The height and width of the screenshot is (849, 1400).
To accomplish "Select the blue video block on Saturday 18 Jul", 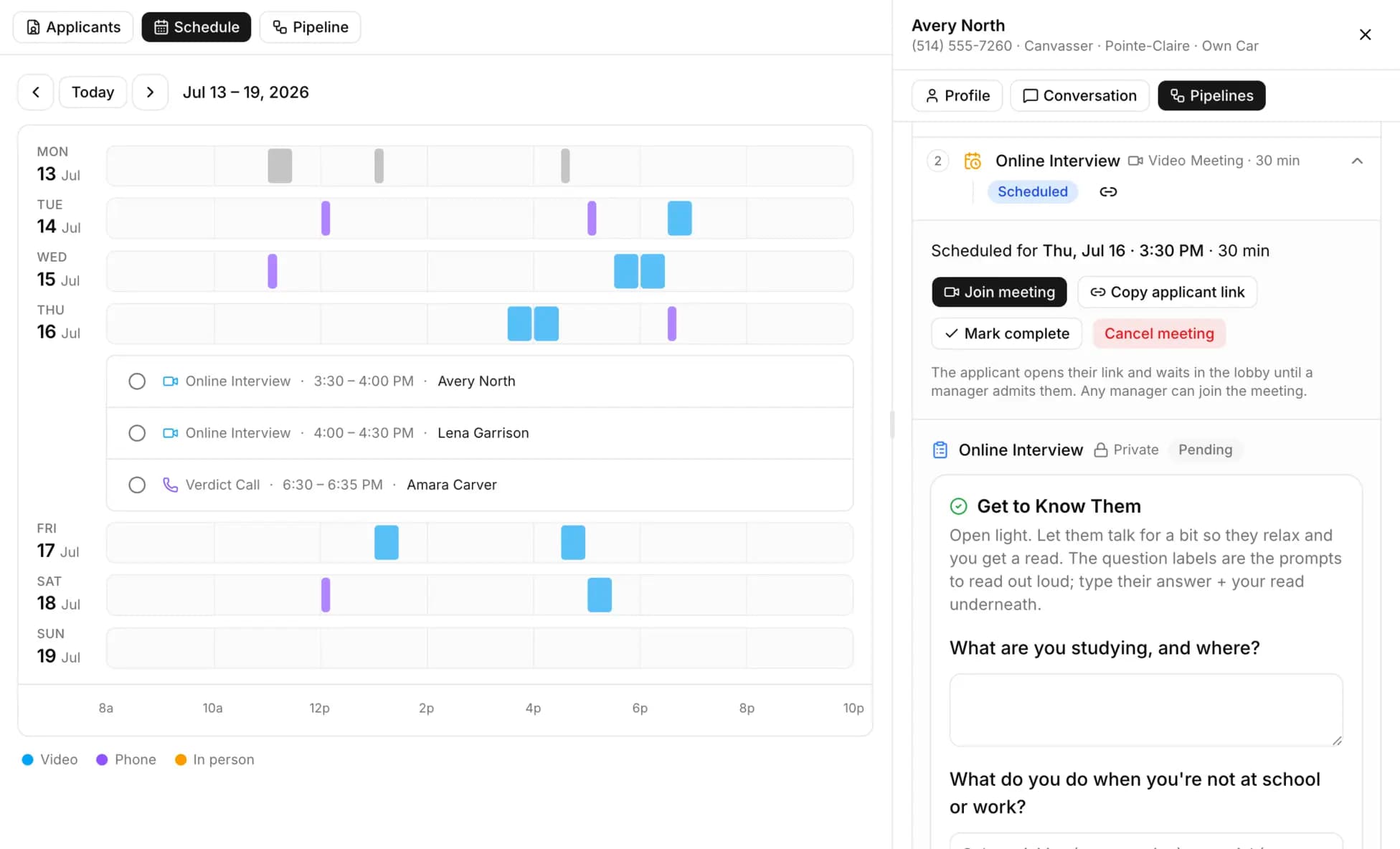I will pyautogui.click(x=600, y=595).
